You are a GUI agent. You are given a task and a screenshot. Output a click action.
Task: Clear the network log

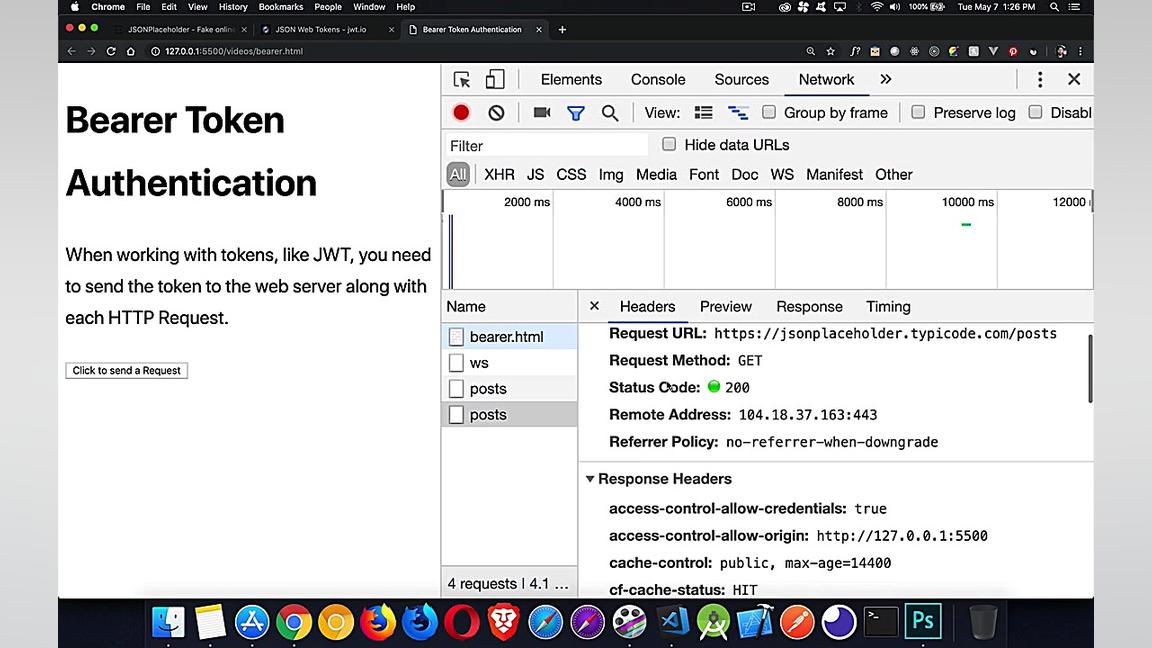click(496, 113)
